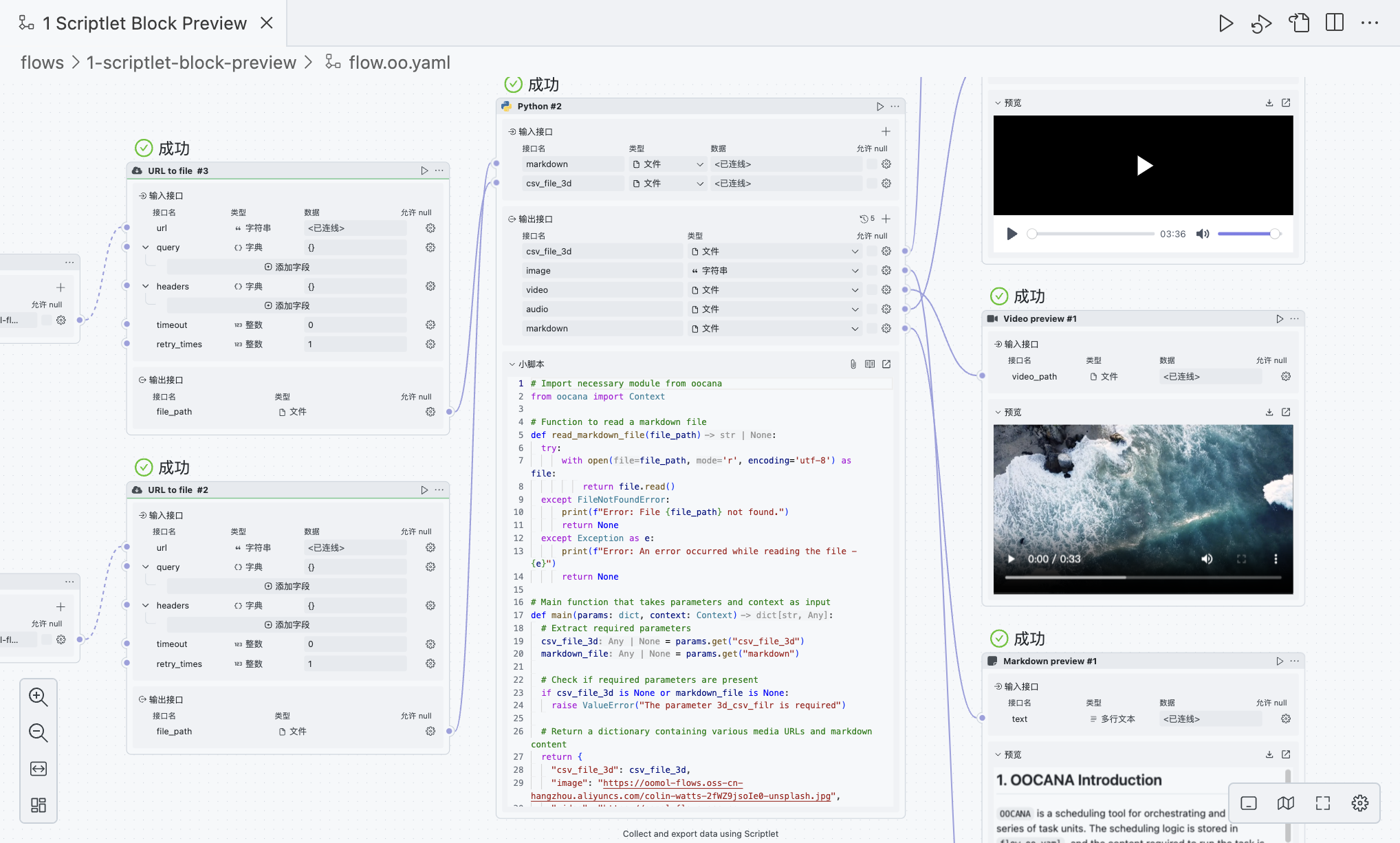Toggle allow null for image output

point(871,271)
